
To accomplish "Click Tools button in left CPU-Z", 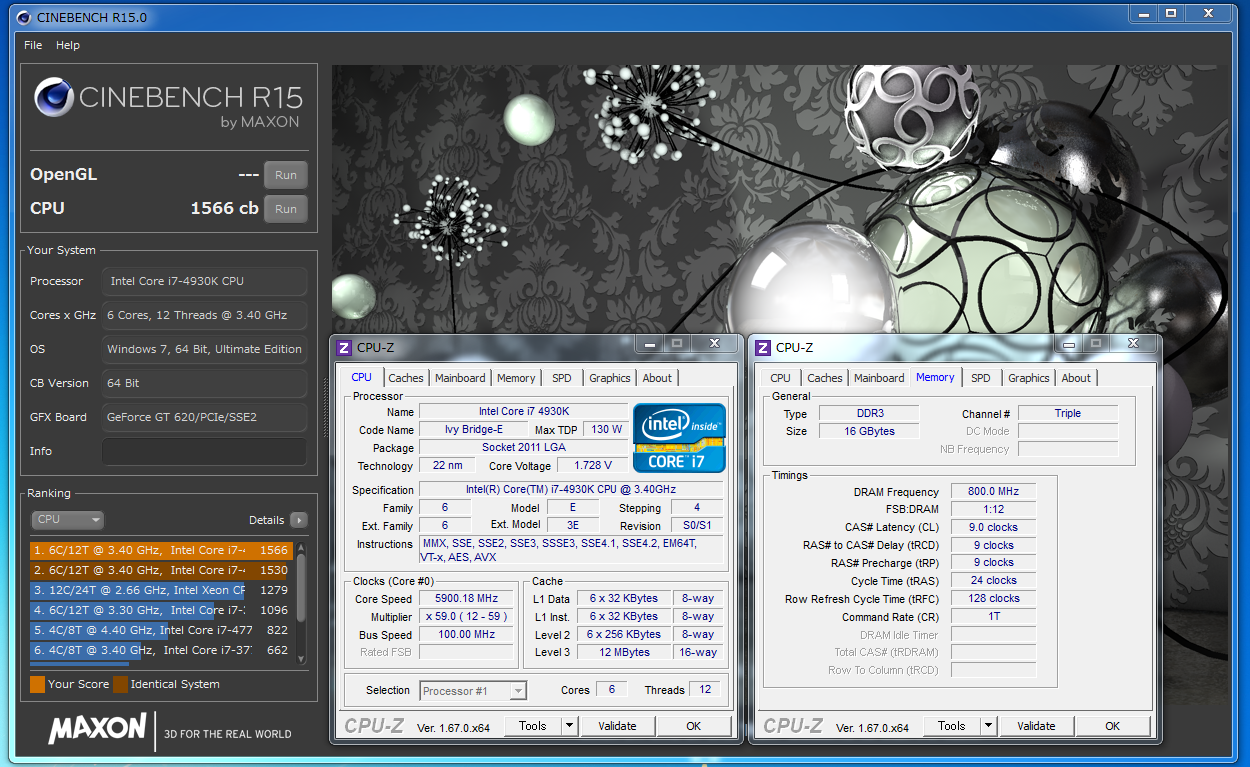I will [533, 726].
